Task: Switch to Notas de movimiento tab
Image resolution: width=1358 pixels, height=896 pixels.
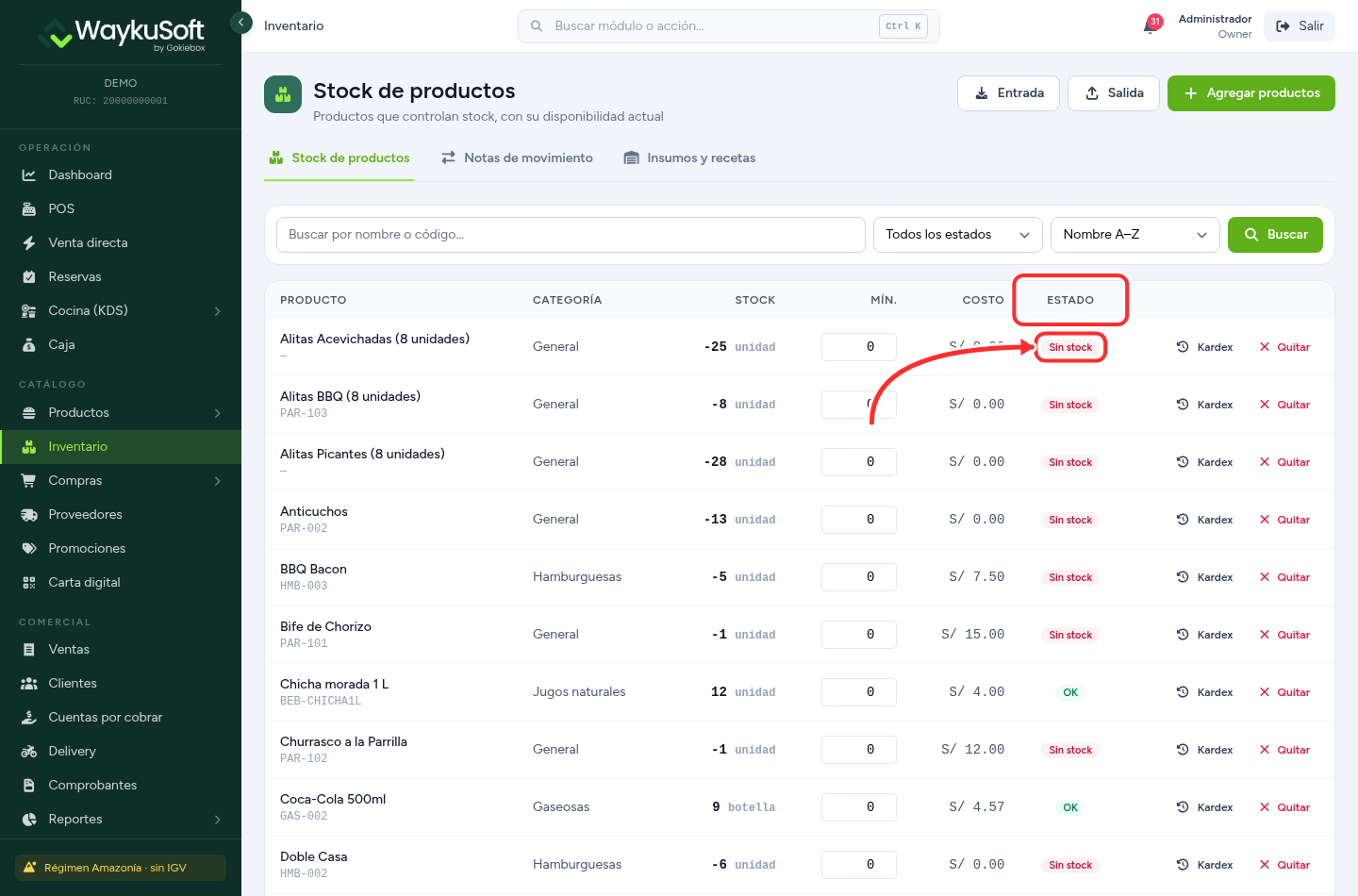Action: pos(517,158)
